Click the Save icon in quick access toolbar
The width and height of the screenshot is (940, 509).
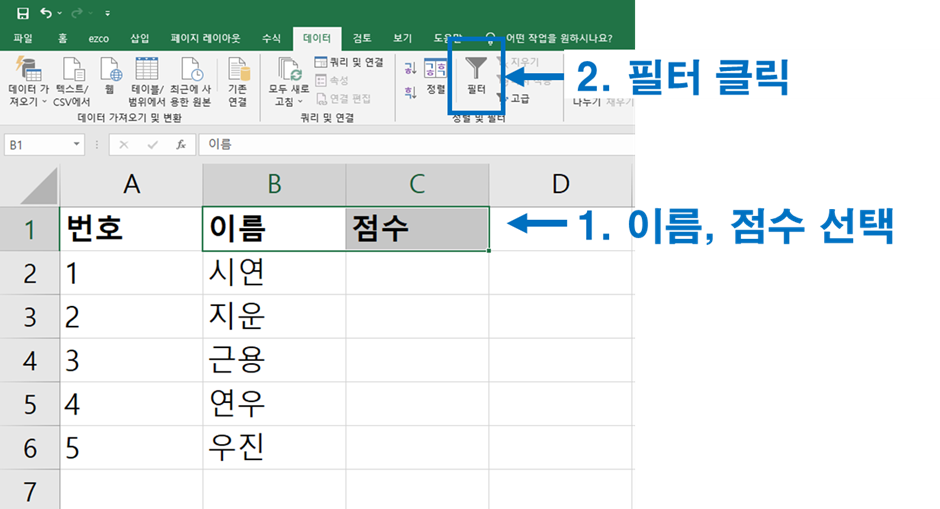pos(23,13)
